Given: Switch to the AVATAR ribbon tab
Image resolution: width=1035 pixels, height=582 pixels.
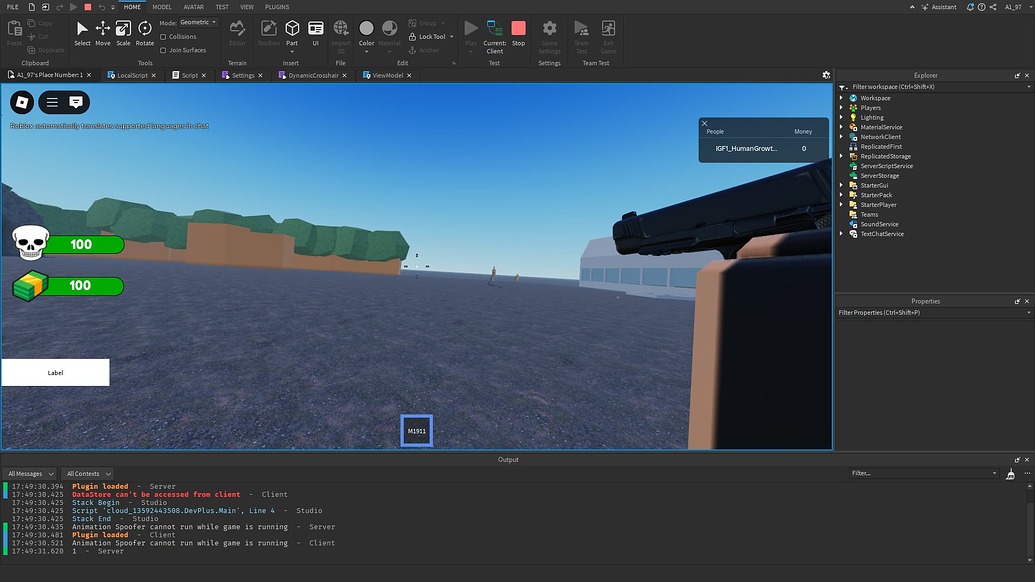Looking at the screenshot, I should click(x=193, y=7).
